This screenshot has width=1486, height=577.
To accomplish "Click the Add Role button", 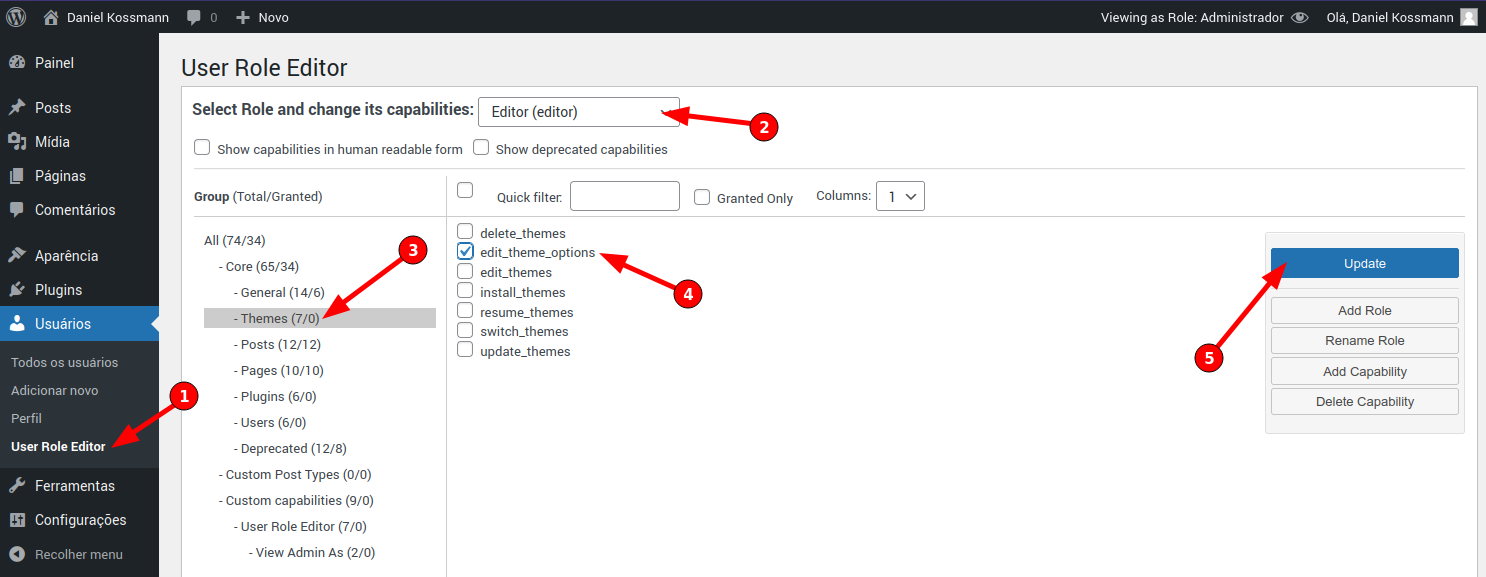I will tap(1365, 310).
